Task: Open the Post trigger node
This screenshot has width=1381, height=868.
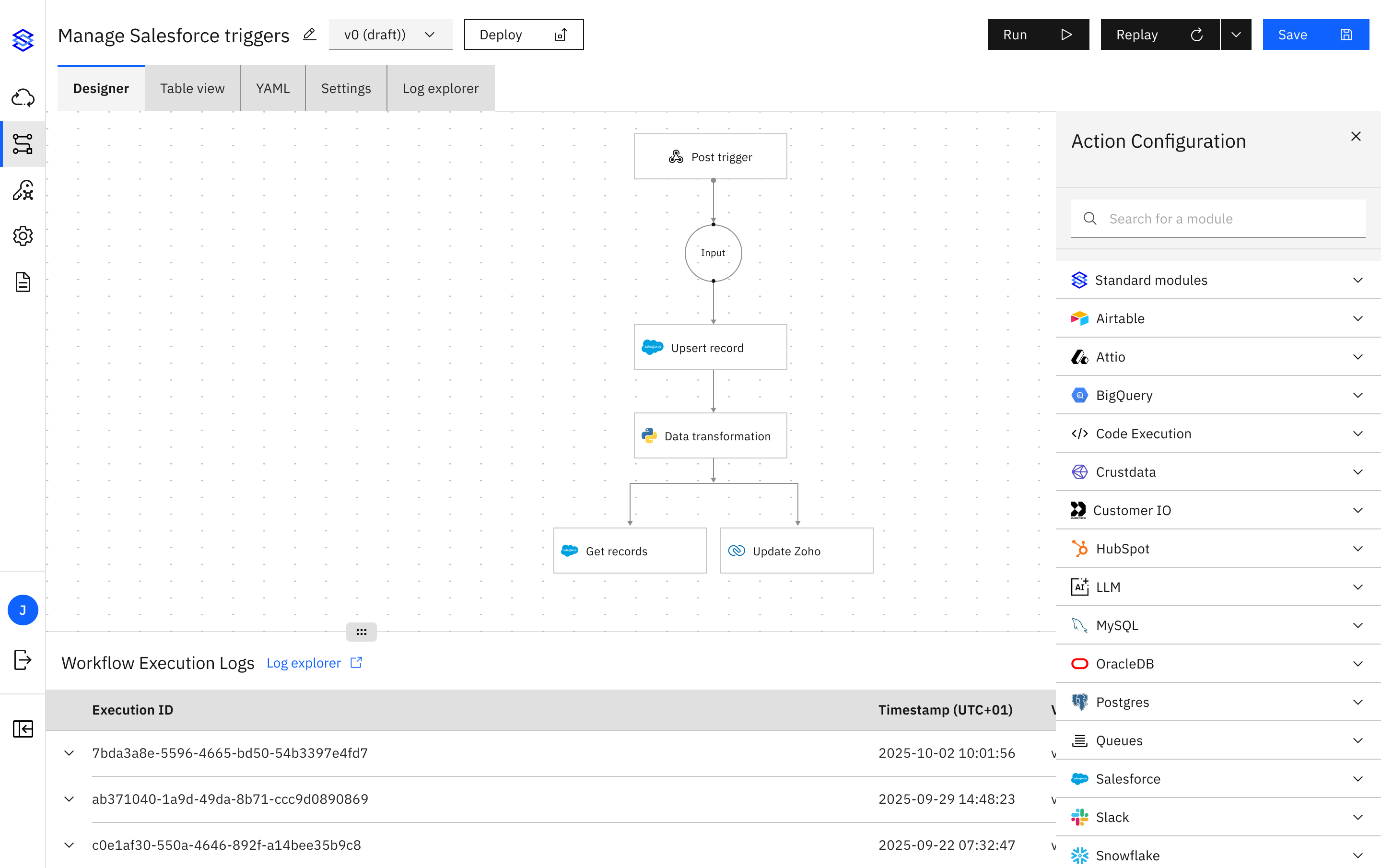Action: [x=711, y=156]
